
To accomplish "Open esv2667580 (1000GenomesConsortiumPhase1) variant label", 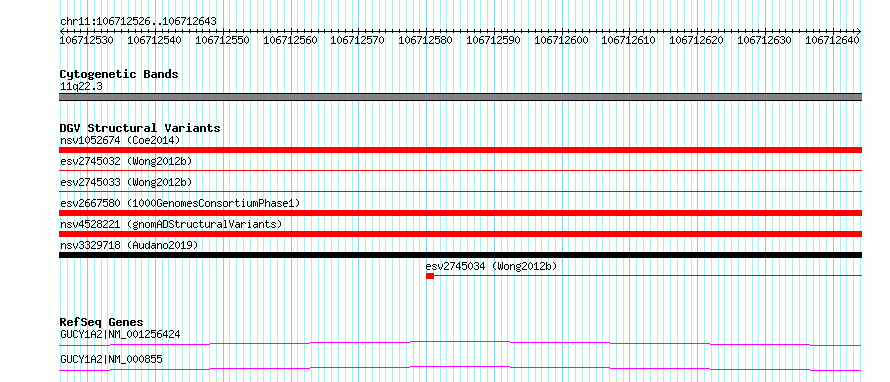I will [x=180, y=203].
